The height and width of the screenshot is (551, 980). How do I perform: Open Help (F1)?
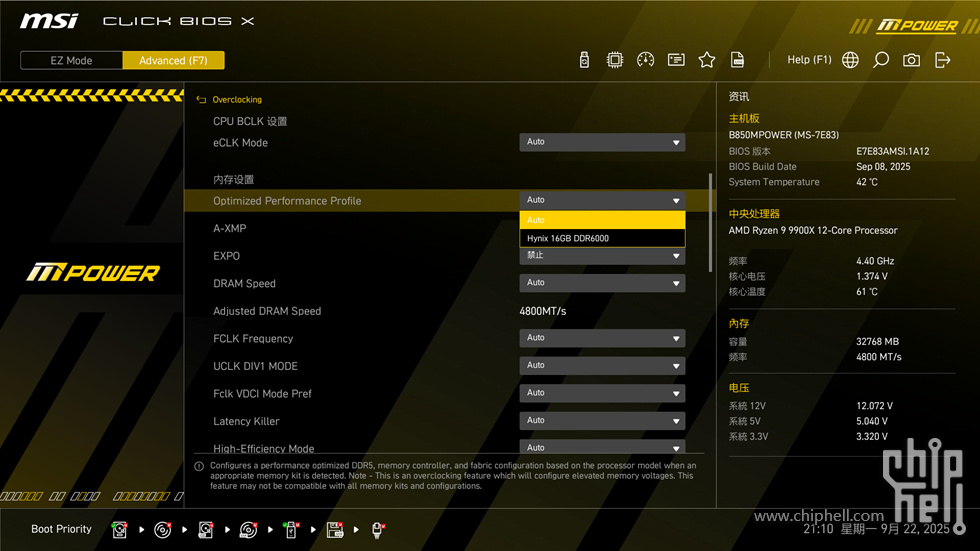(x=809, y=60)
